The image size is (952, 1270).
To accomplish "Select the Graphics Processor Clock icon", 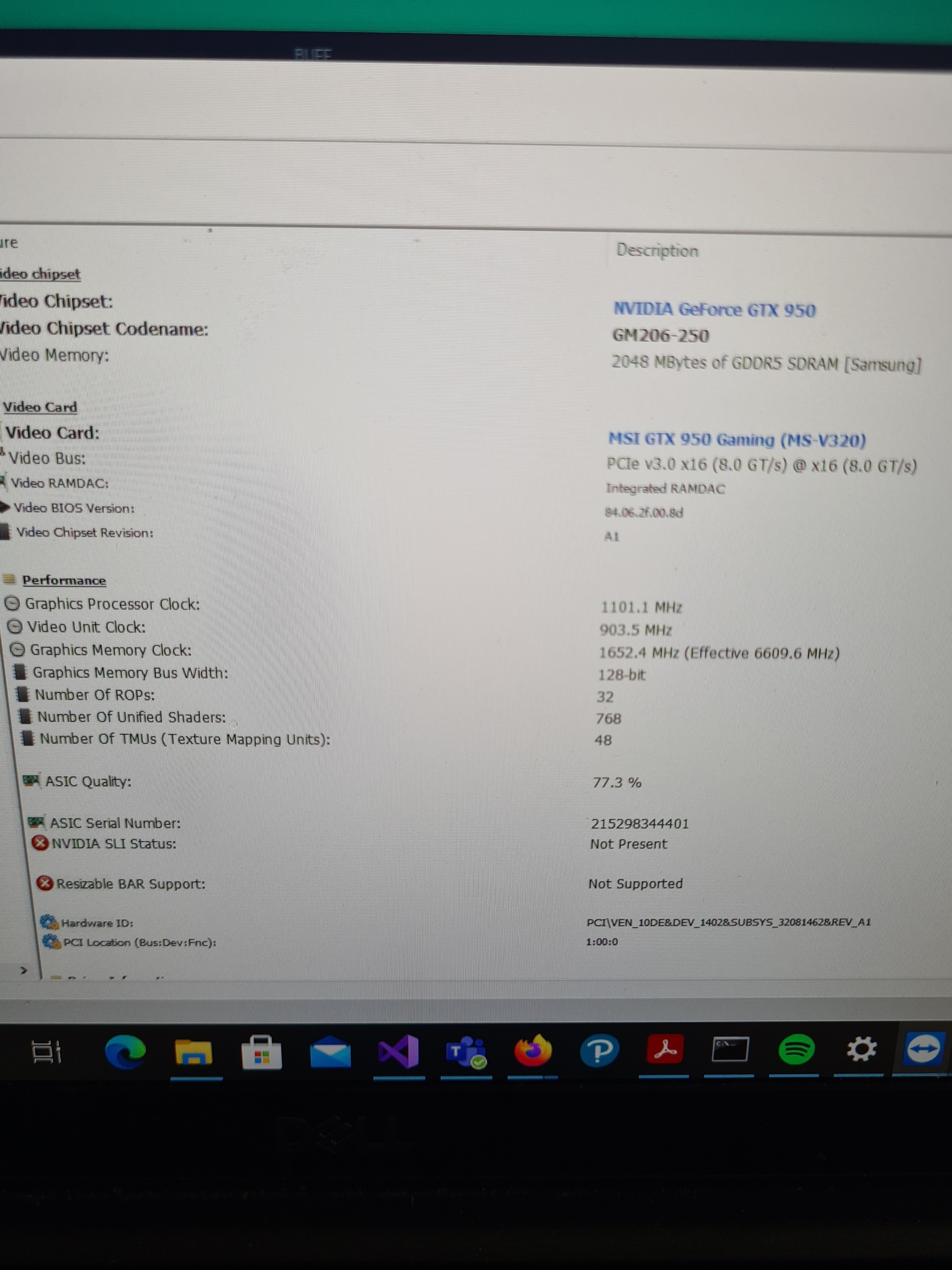I will tap(12, 603).
